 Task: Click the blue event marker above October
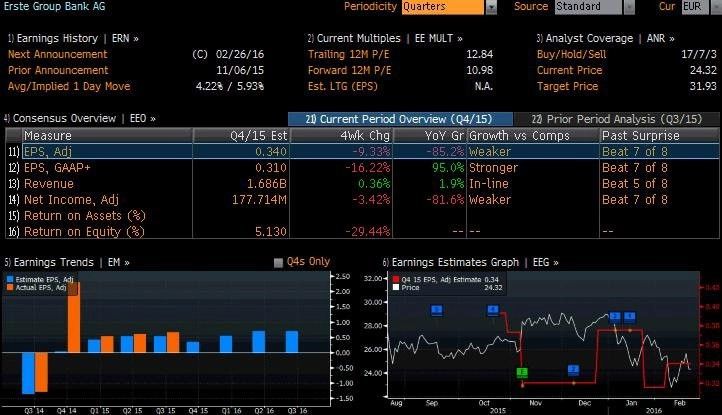pos(493,310)
